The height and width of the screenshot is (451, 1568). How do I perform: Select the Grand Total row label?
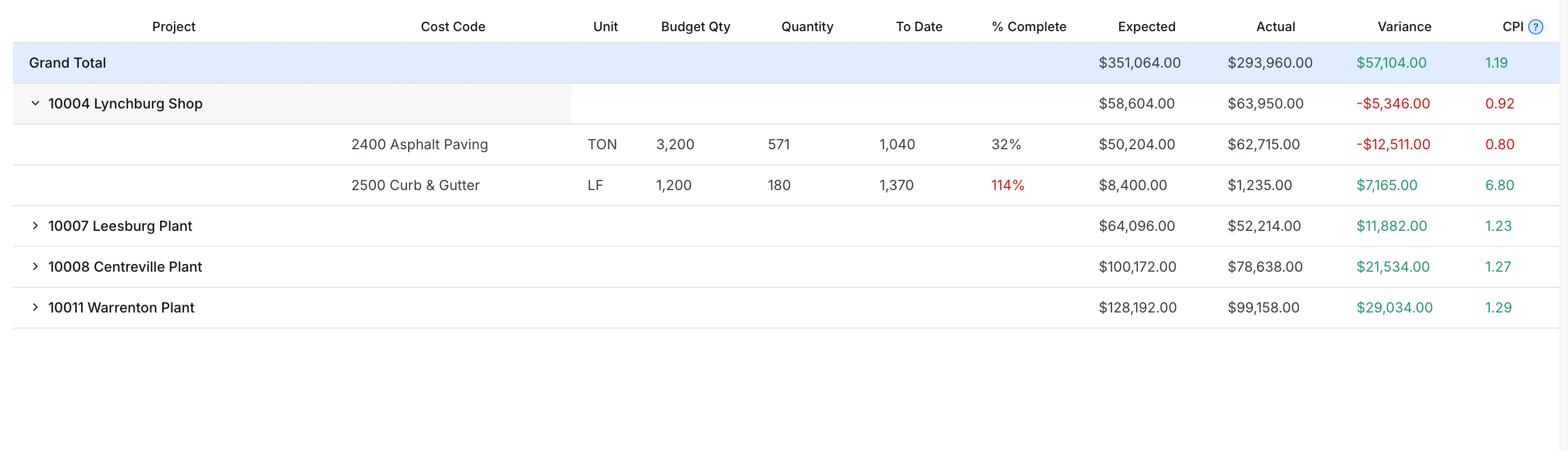tap(68, 63)
